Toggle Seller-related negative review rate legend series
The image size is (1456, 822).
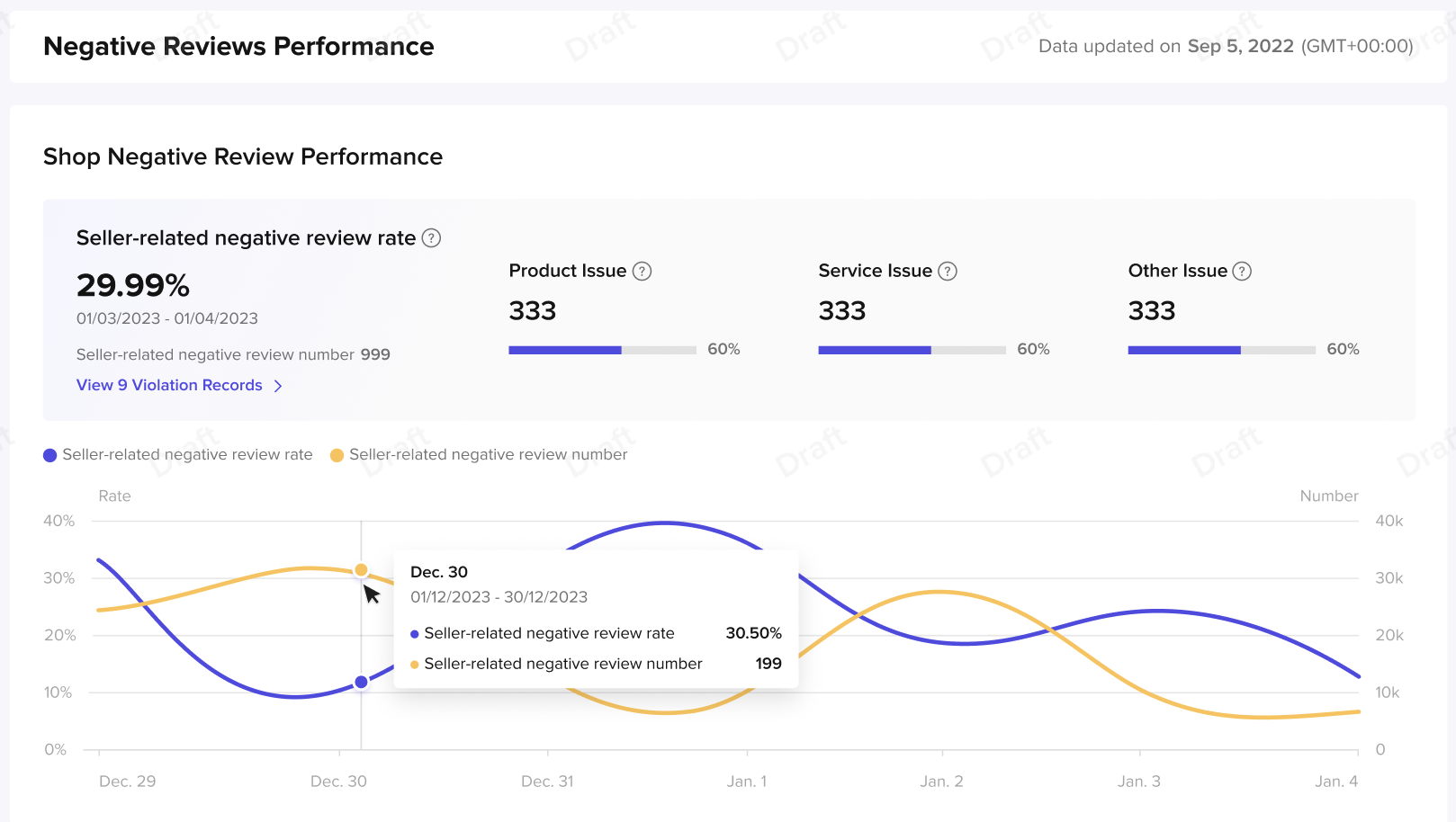click(178, 455)
